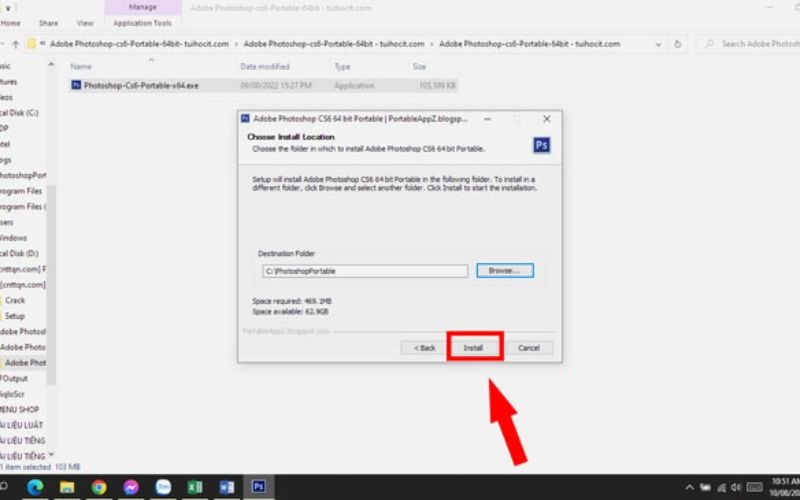Select the FOutput folder in the sidebar
This screenshot has width=800, height=500.
(14, 379)
